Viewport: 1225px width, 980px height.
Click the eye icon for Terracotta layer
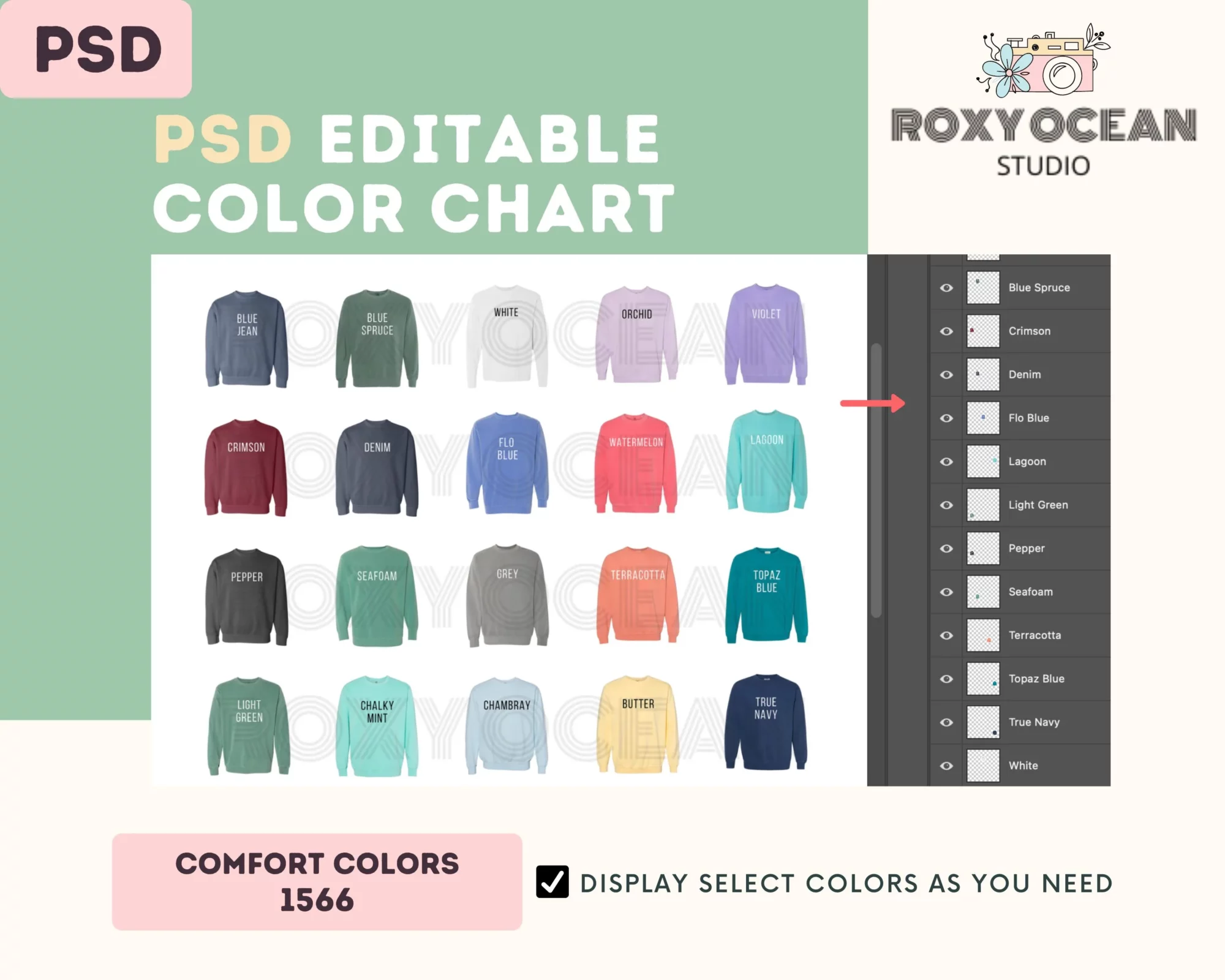coord(944,635)
